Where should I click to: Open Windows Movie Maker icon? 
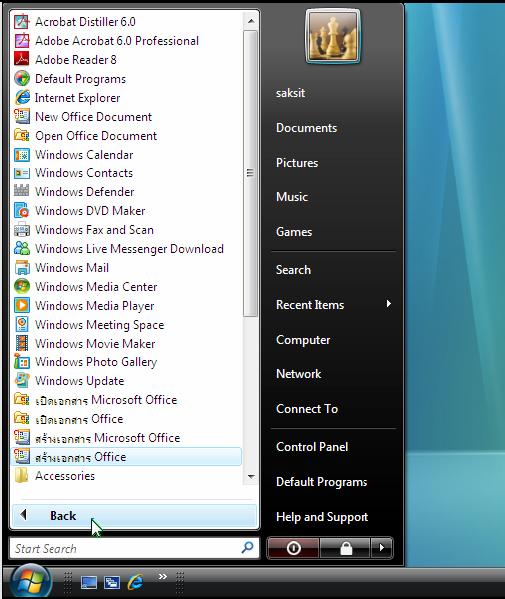pos(22,343)
